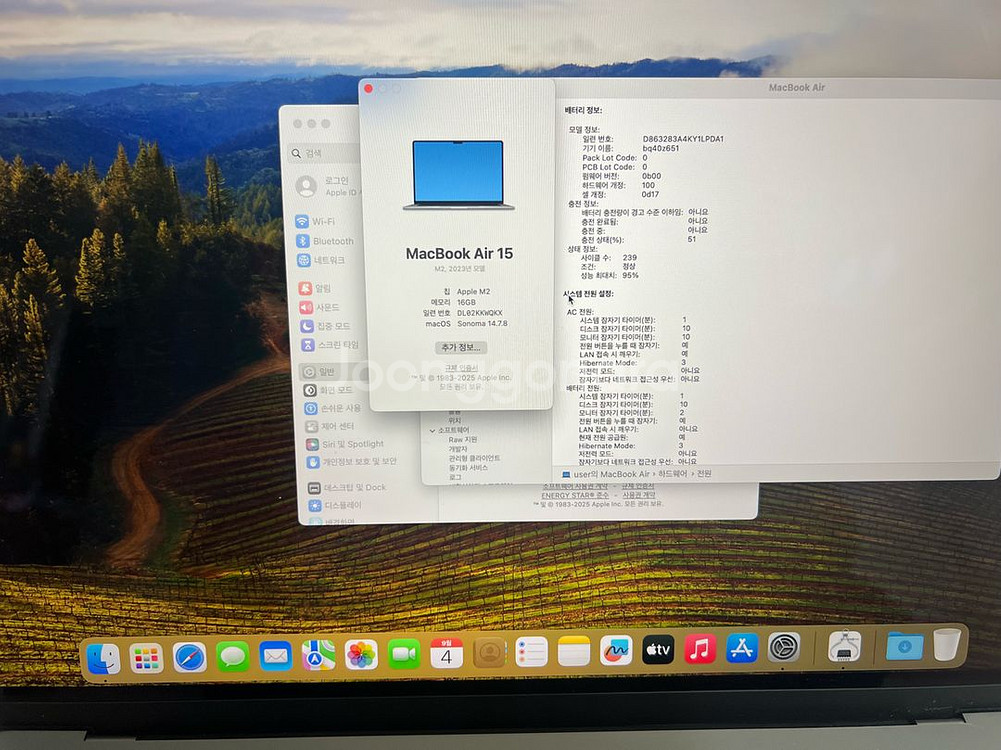1001x750 pixels.
Task: Open 데스크탑 및 Dock settings
Action: point(347,488)
